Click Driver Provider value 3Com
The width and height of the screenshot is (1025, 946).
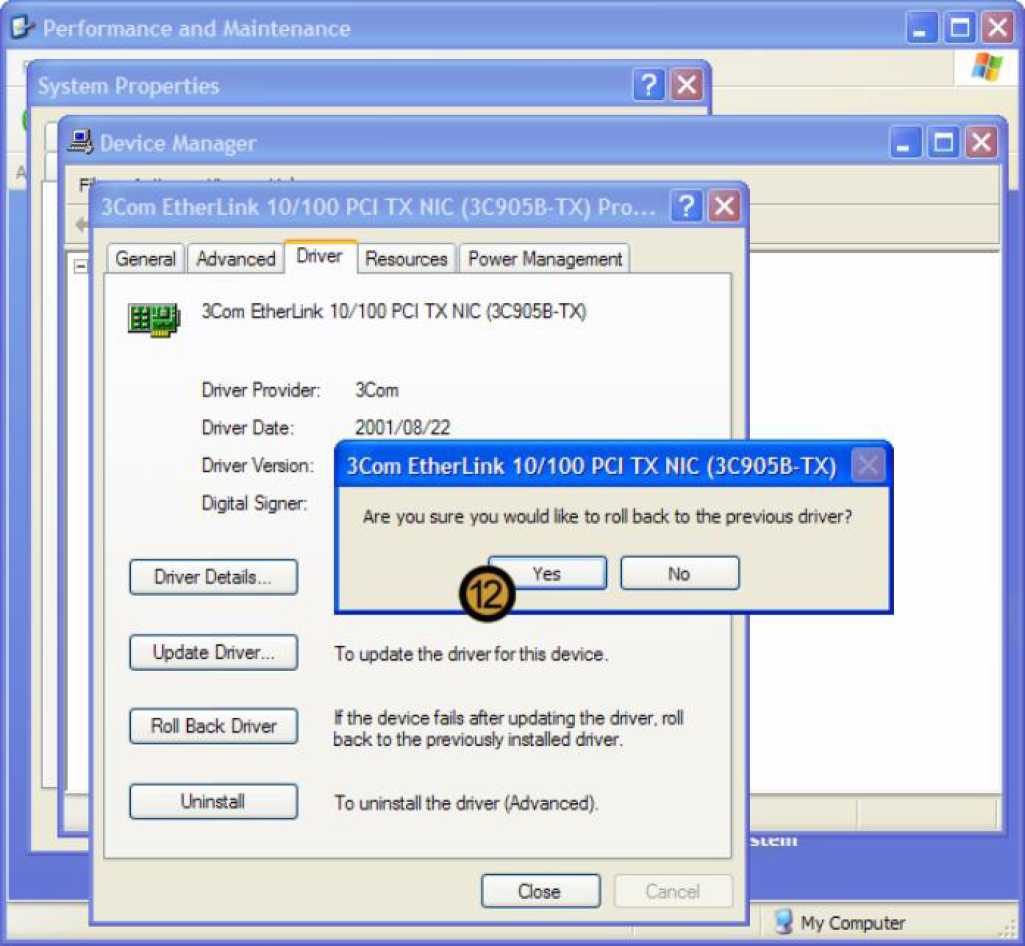coord(377,390)
